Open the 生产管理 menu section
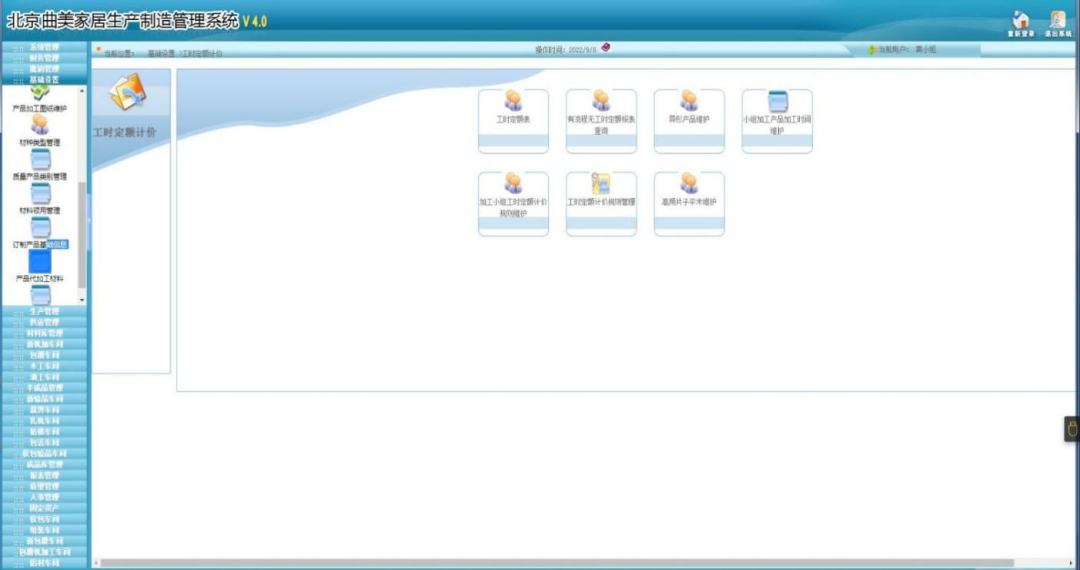Screen dimensions: 1080x570 point(43,312)
